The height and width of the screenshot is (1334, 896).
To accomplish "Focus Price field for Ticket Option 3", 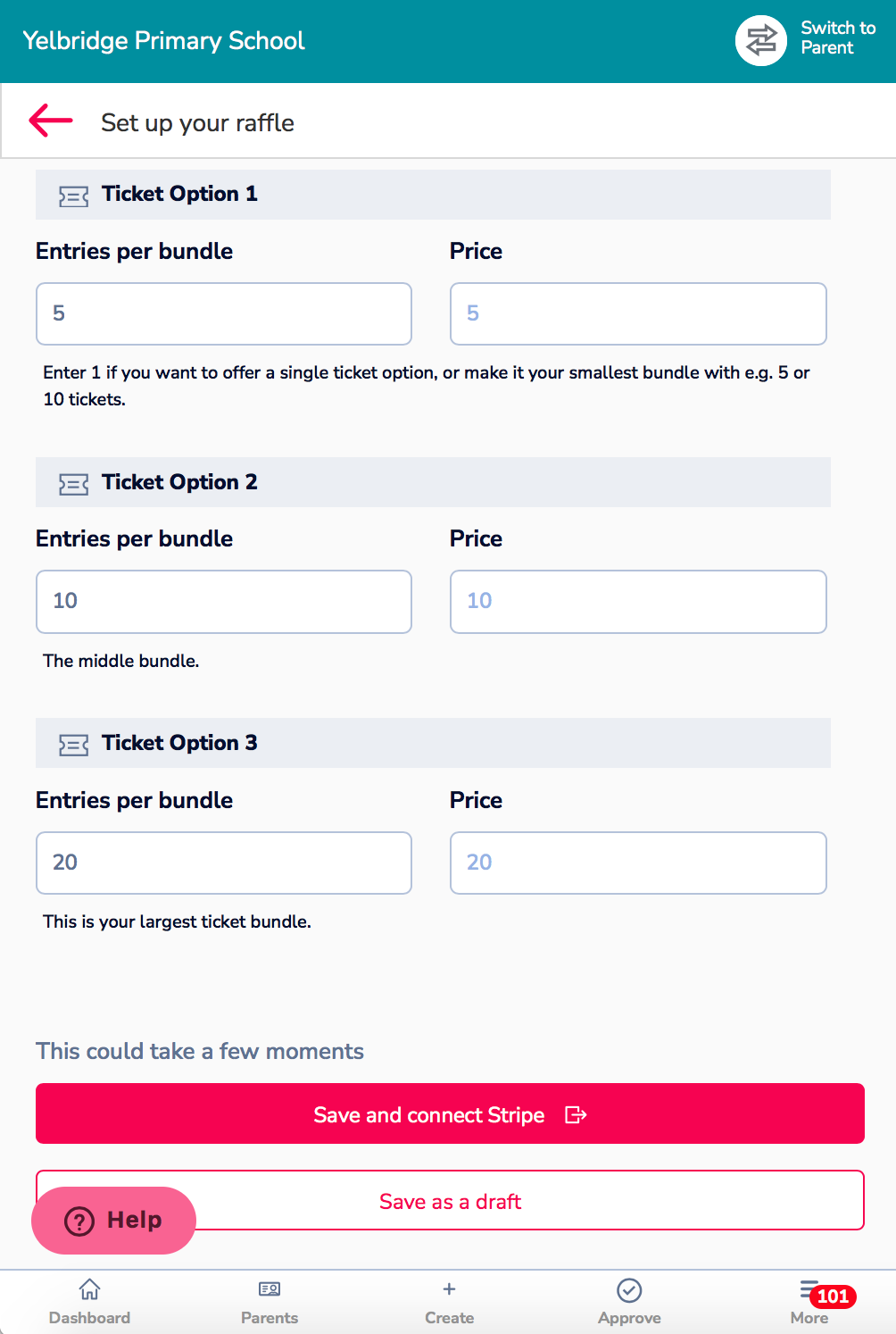I will tap(638, 863).
